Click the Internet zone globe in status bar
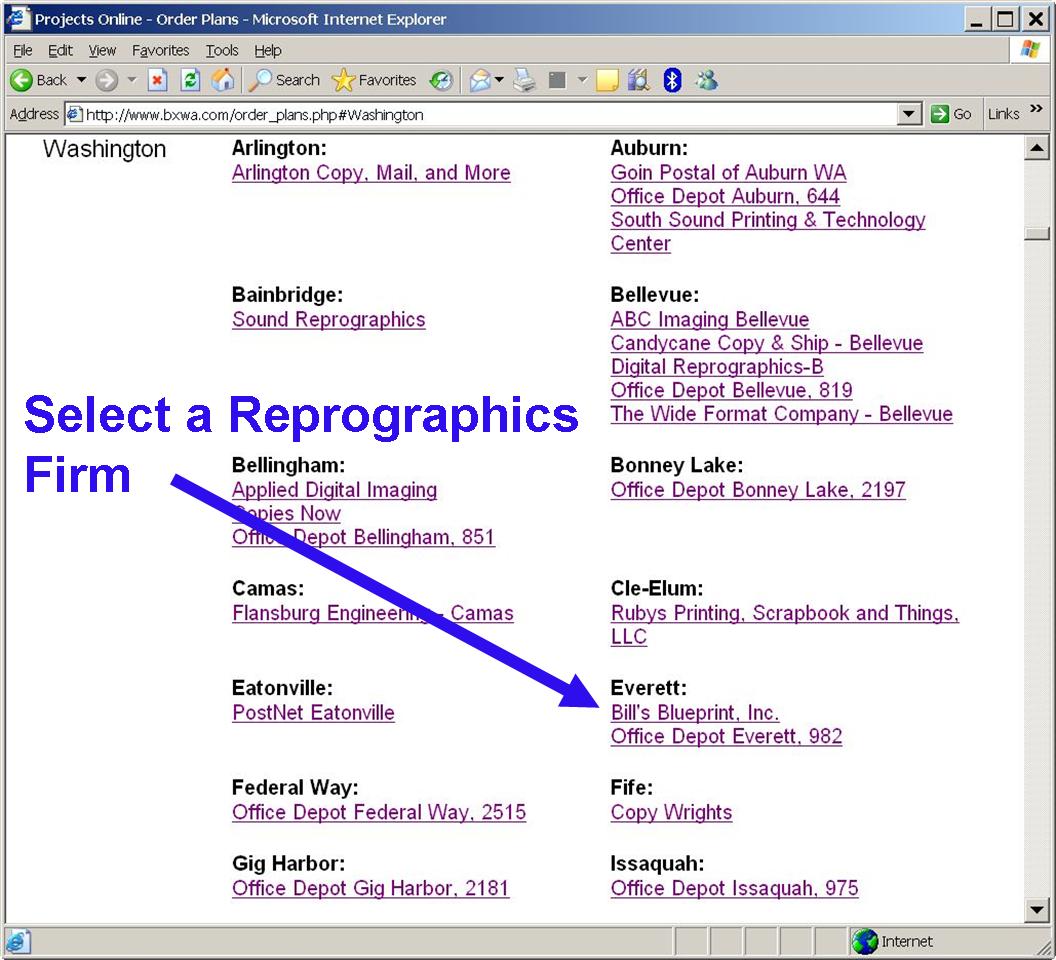 (x=864, y=942)
